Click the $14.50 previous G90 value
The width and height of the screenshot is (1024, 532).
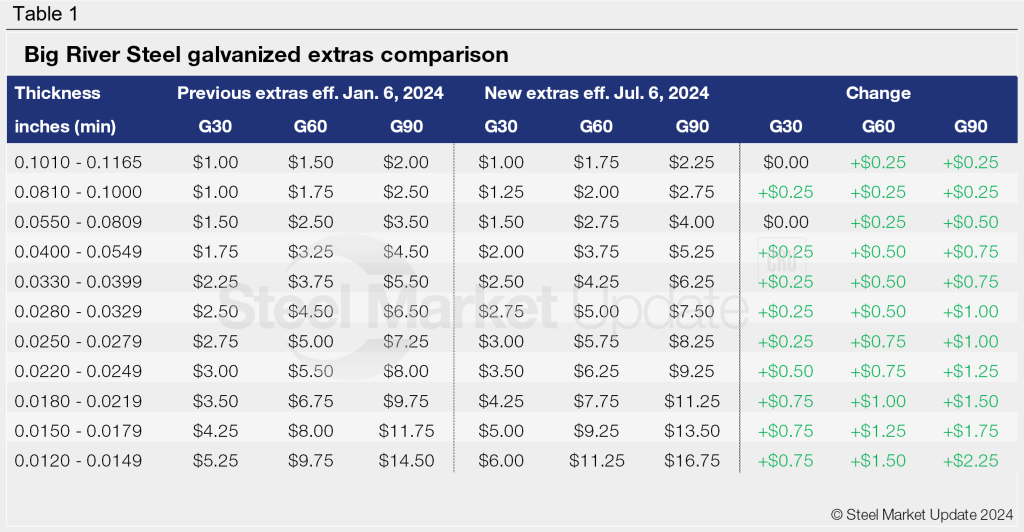[406, 461]
